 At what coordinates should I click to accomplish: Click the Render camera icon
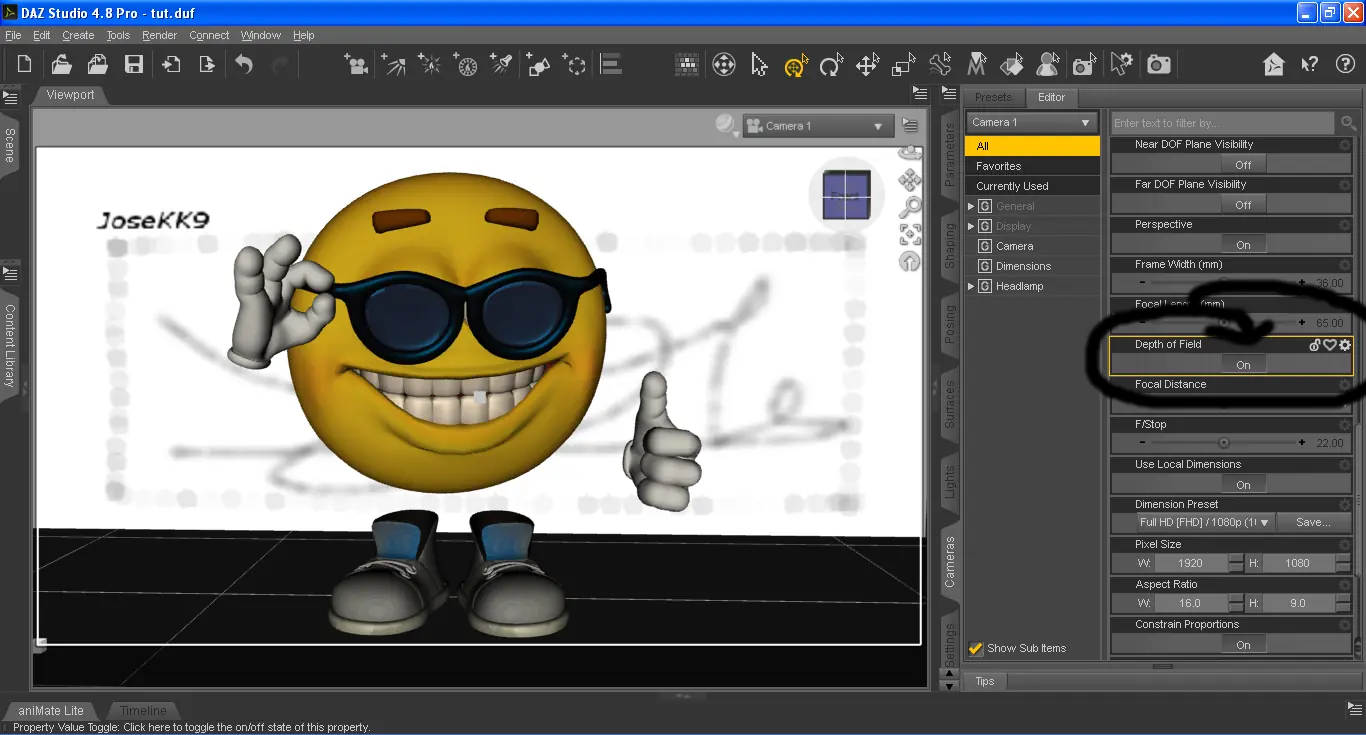click(1159, 65)
